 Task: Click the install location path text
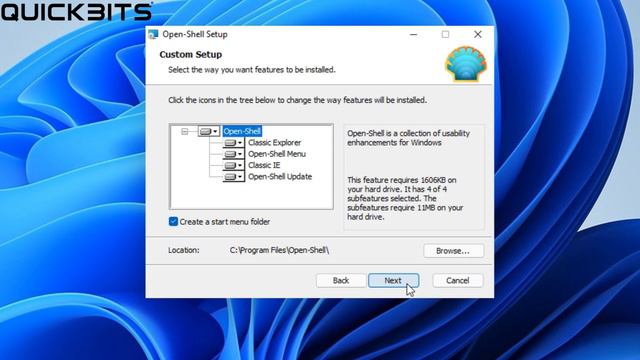pos(279,250)
